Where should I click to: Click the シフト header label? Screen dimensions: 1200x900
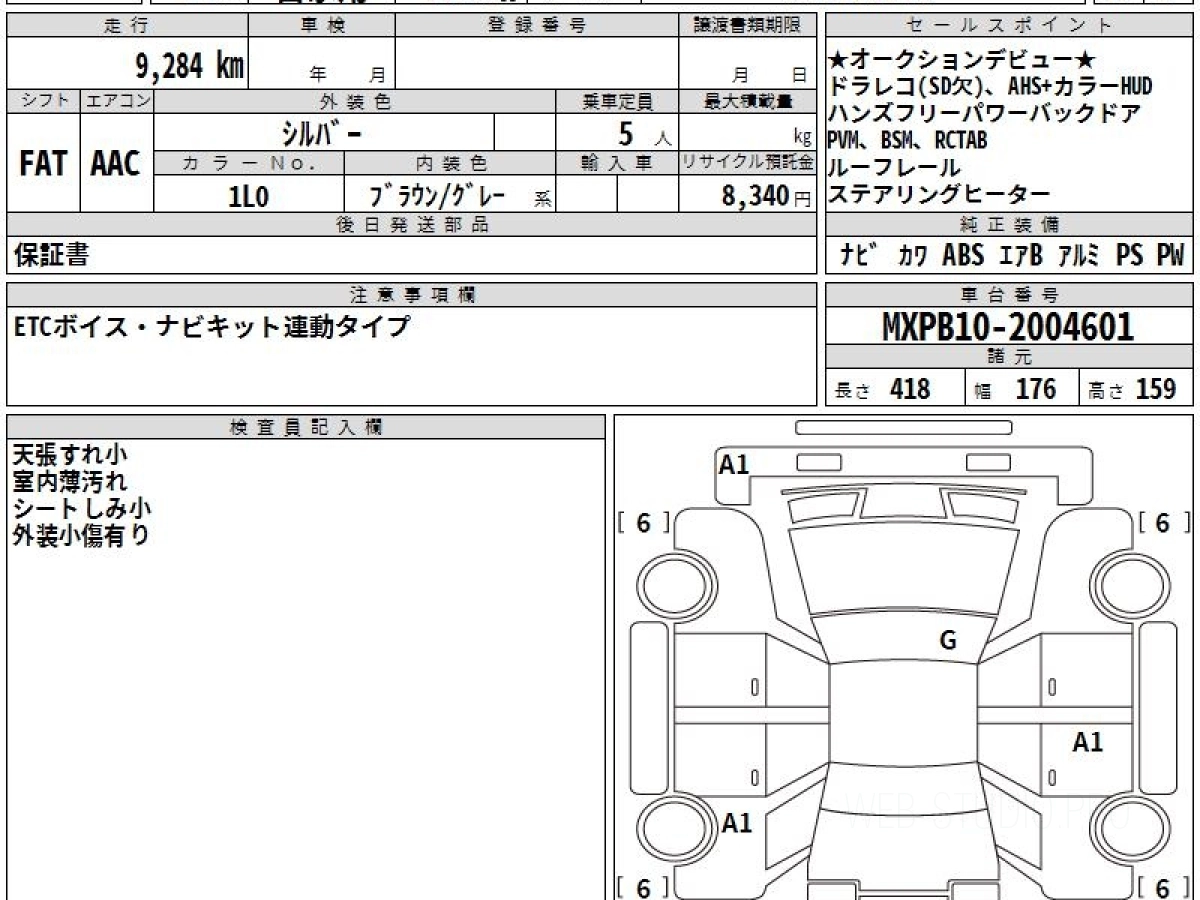44,101
